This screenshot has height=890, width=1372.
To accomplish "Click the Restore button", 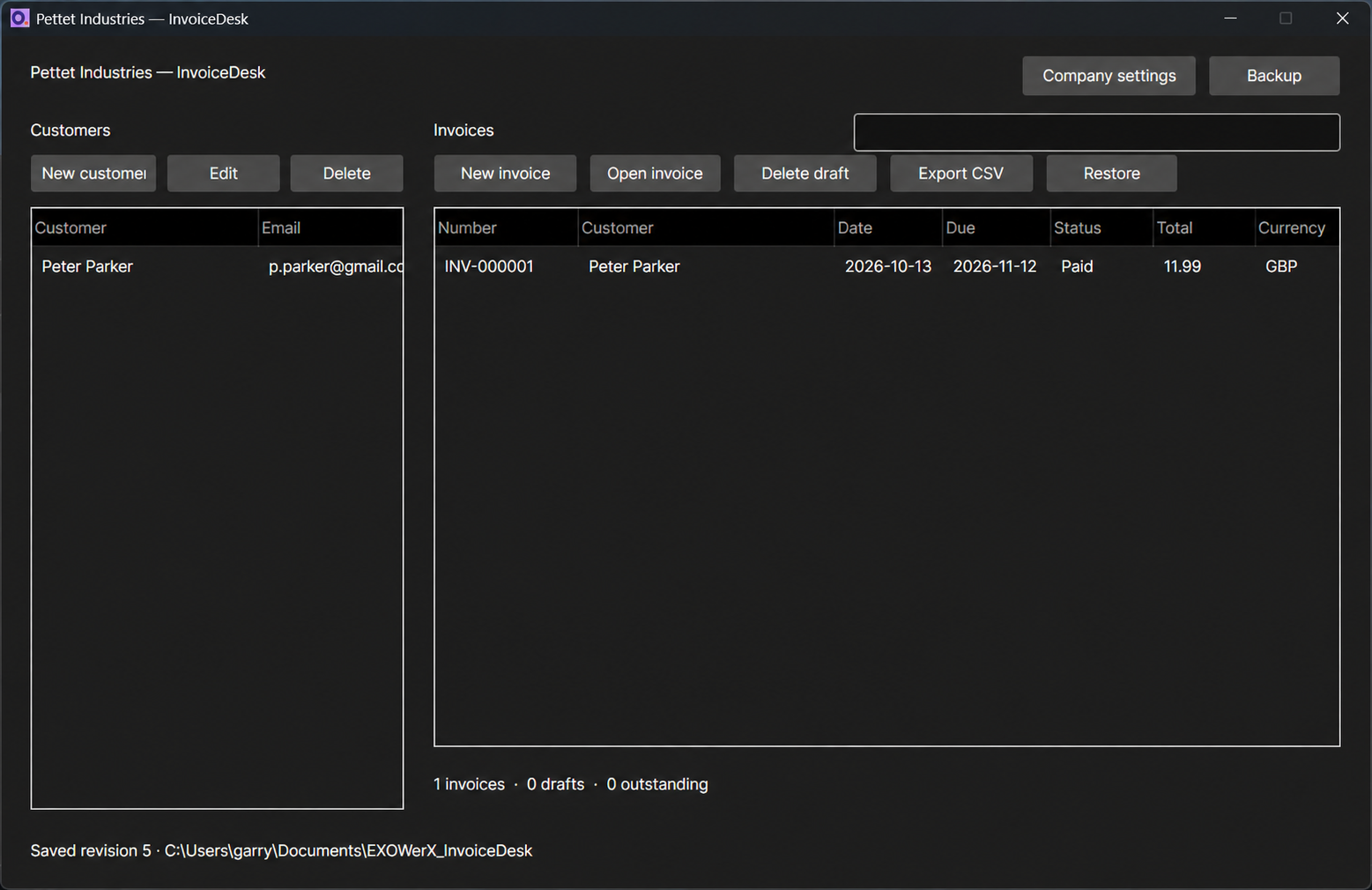I will (1112, 174).
